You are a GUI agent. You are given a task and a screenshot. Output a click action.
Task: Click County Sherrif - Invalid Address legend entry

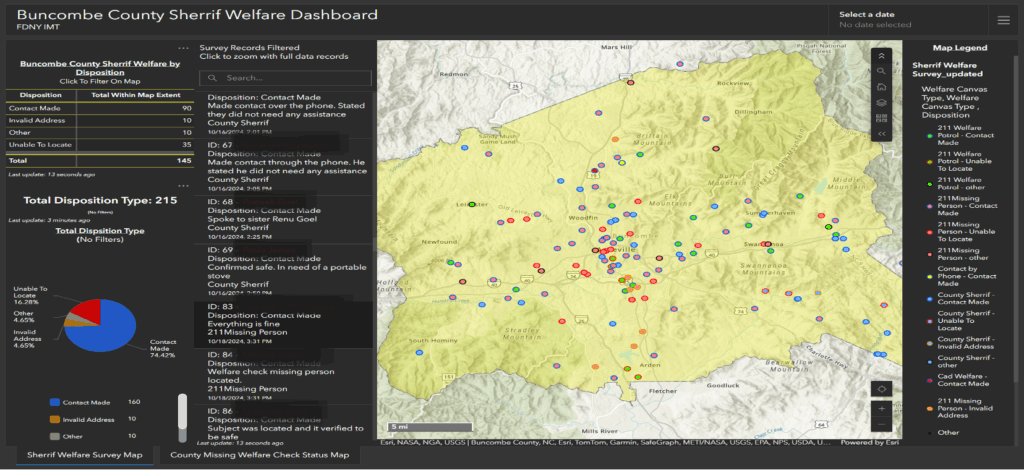pos(959,343)
